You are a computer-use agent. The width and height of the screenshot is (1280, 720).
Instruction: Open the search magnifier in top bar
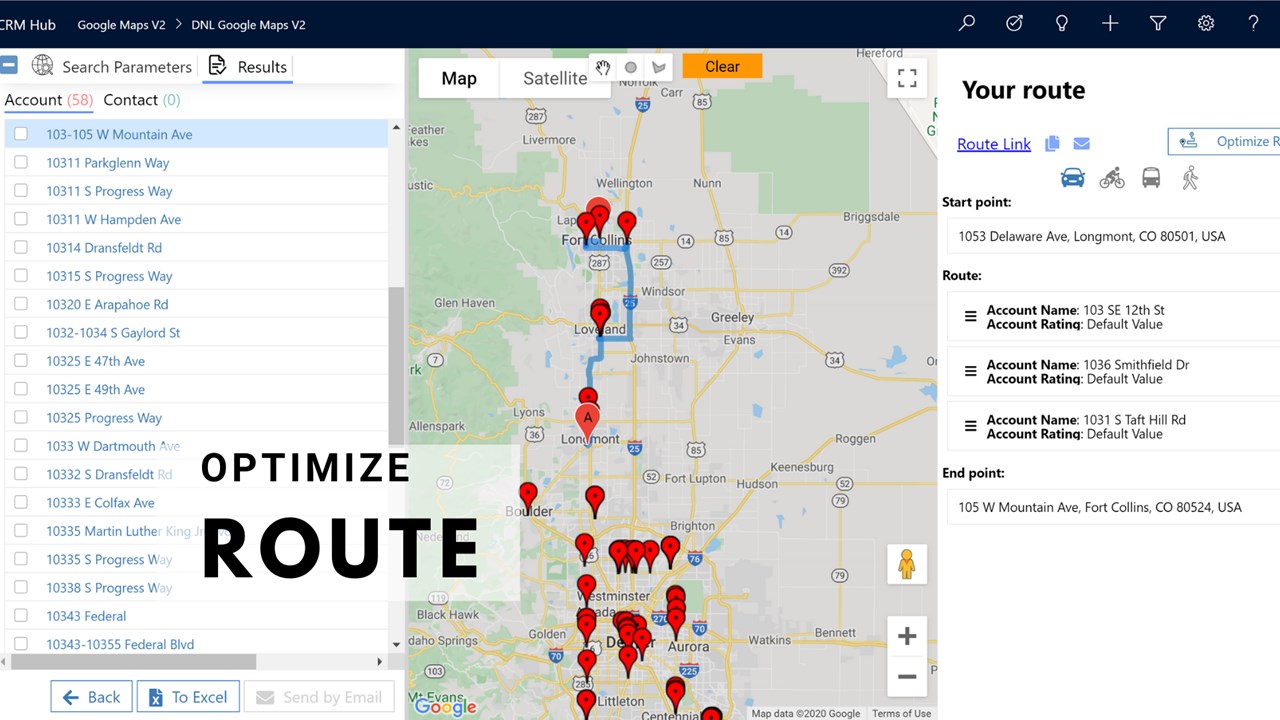(x=966, y=23)
